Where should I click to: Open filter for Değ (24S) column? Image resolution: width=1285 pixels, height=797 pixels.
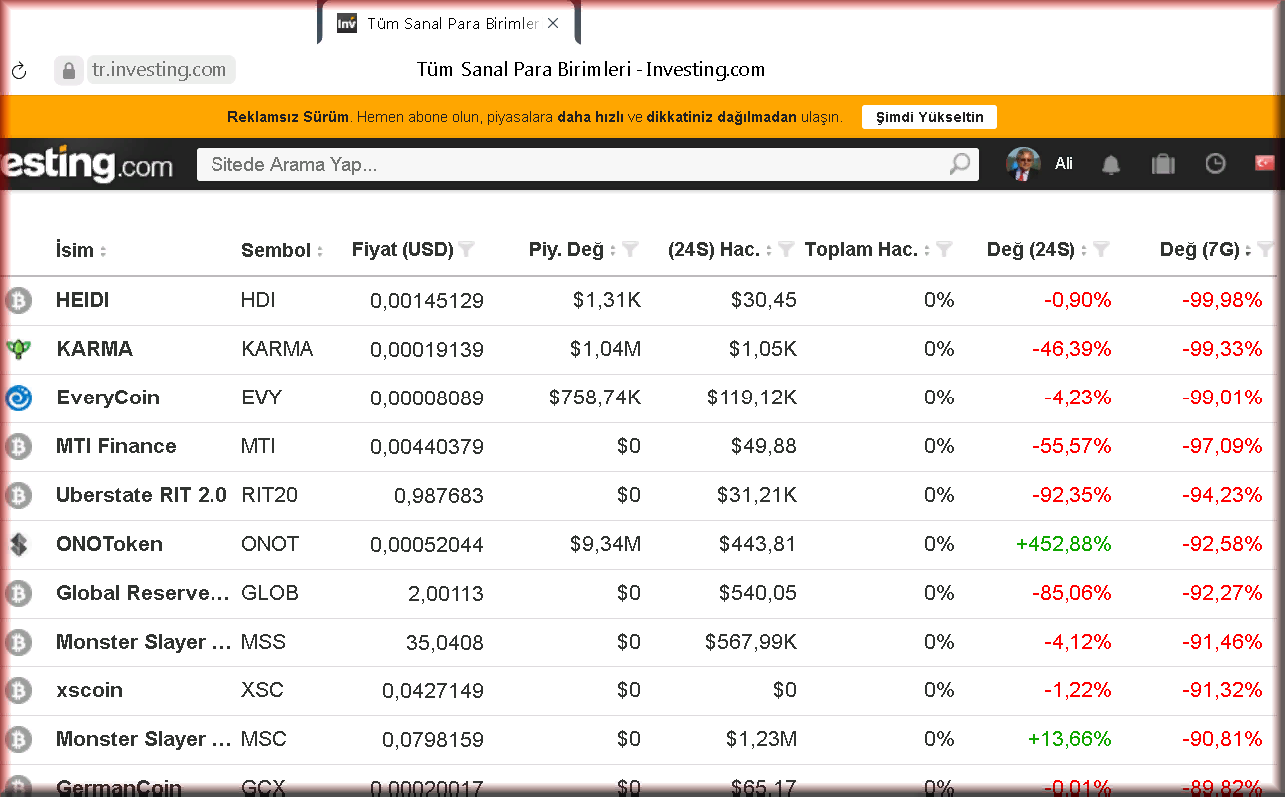[1101, 250]
